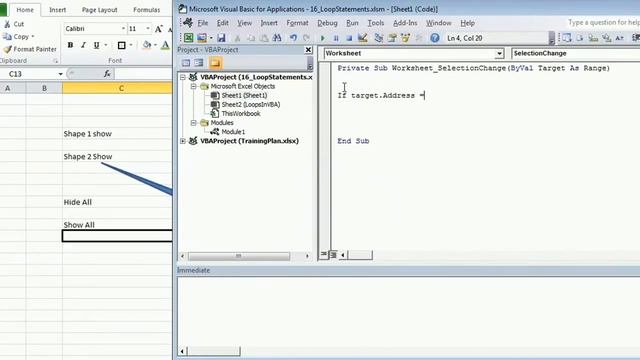Open the Edit menu in VBA editor
Viewport: 640px width, 360px height.
[222, 23]
